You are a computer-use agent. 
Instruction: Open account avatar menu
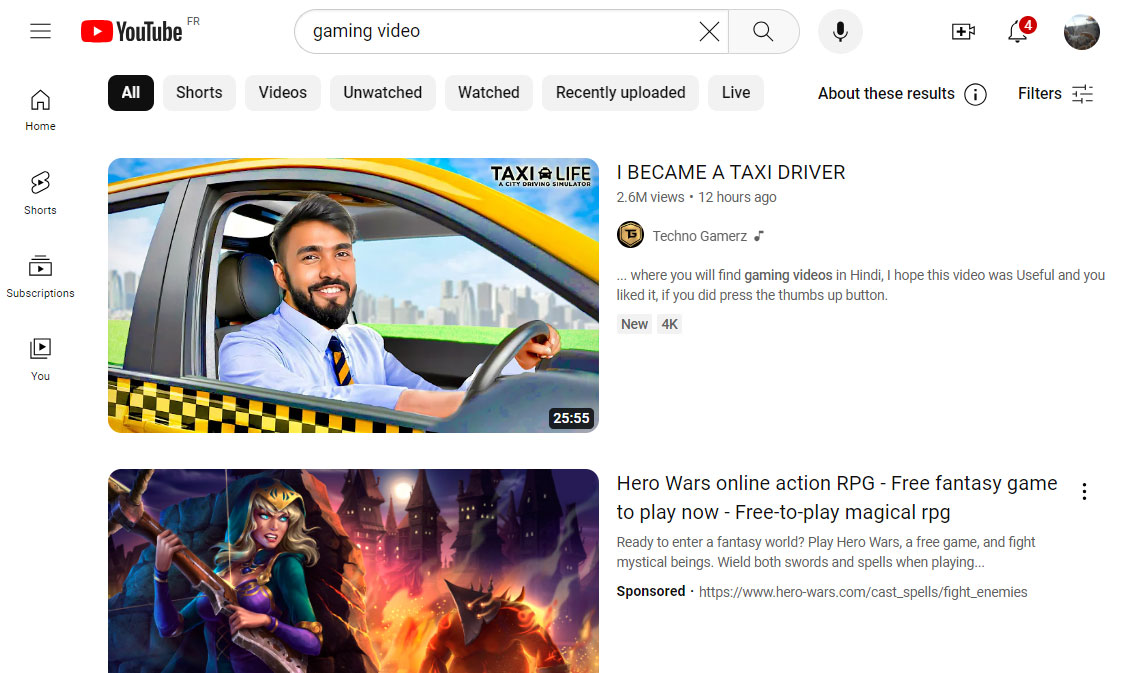point(1081,32)
